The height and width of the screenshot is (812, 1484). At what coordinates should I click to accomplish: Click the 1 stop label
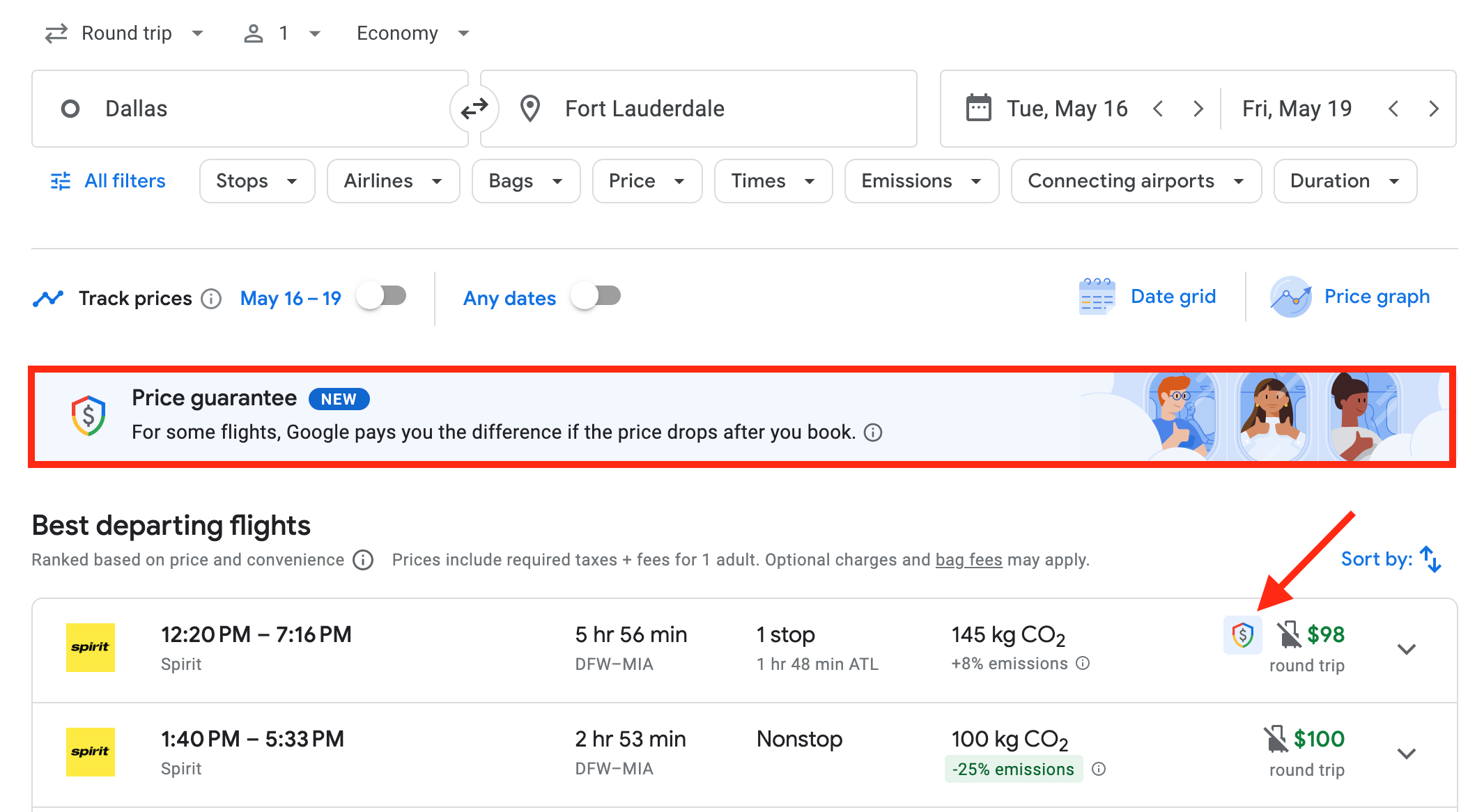[786, 634]
